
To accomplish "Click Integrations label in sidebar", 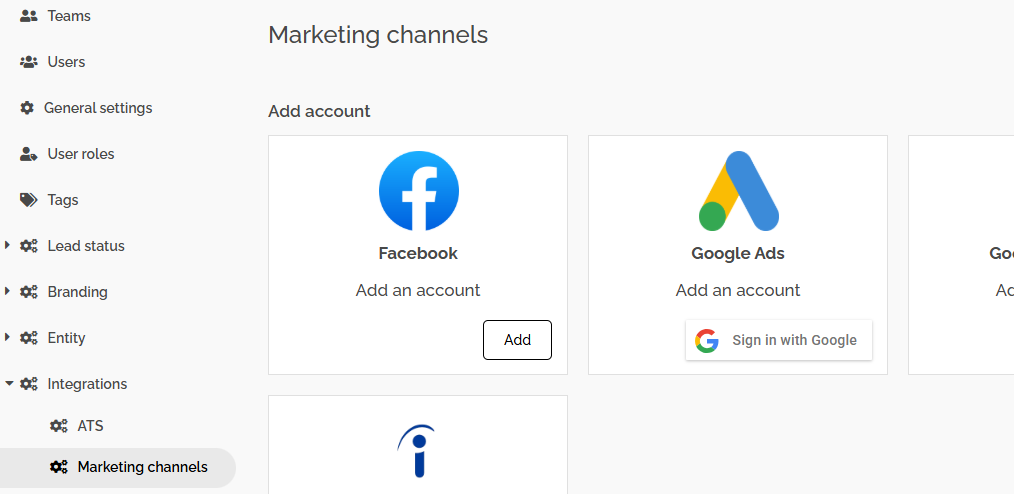I will click(87, 384).
